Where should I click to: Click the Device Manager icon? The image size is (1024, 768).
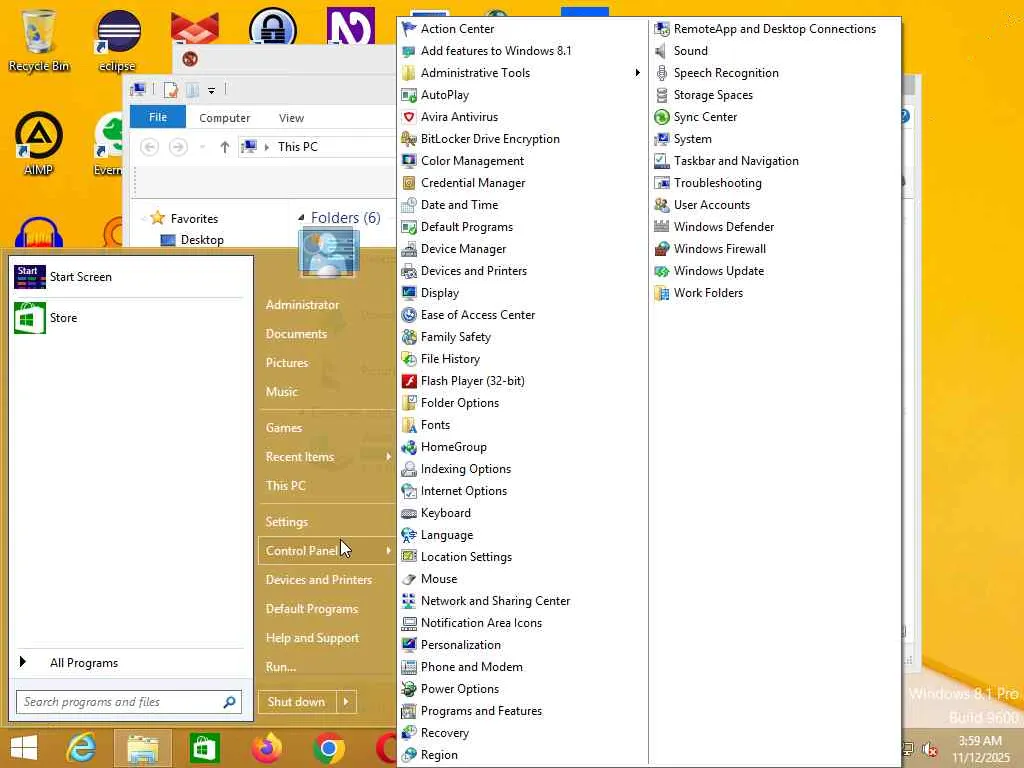pyautogui.click(x=409, y=249)
